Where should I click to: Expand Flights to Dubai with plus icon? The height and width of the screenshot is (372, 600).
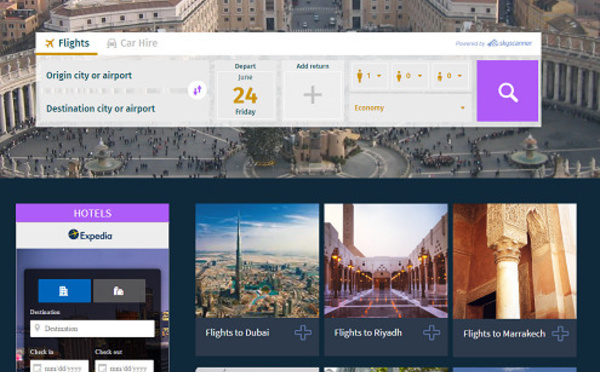coord(303,333)
